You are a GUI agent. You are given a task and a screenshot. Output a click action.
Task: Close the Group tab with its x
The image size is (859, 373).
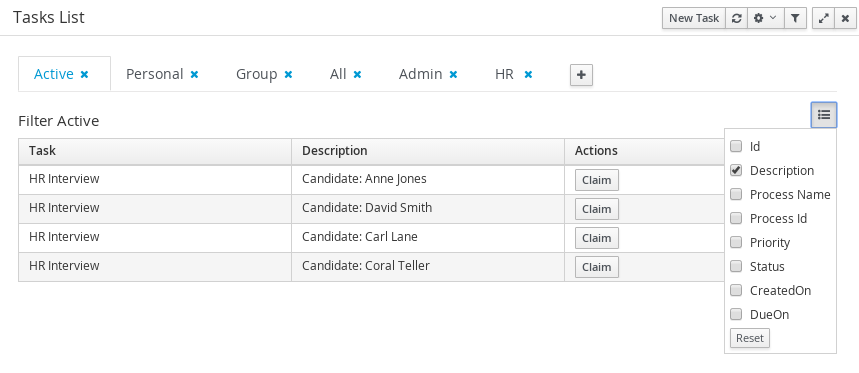[x=288, y=74]
